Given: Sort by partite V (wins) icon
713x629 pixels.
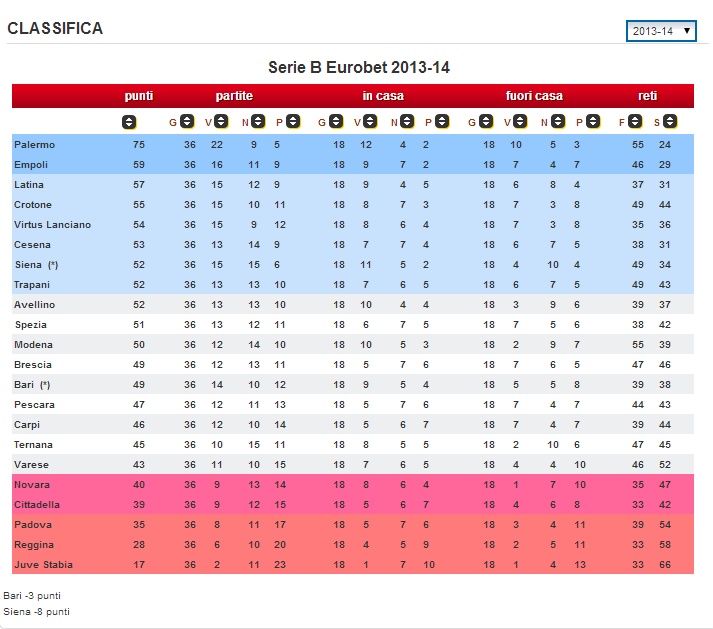Looking at the screenshot, I should point(221,122).
